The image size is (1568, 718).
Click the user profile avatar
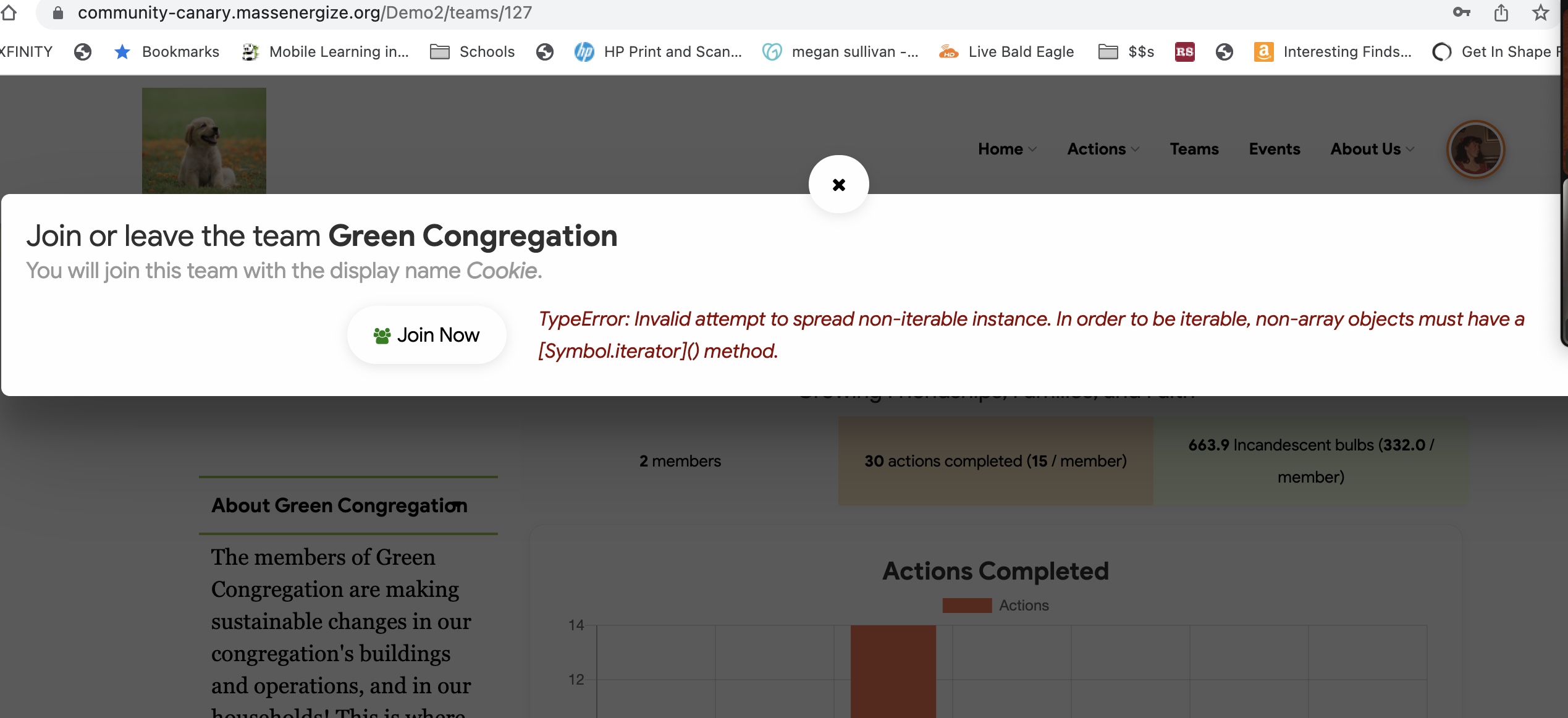coord(1475,150)
